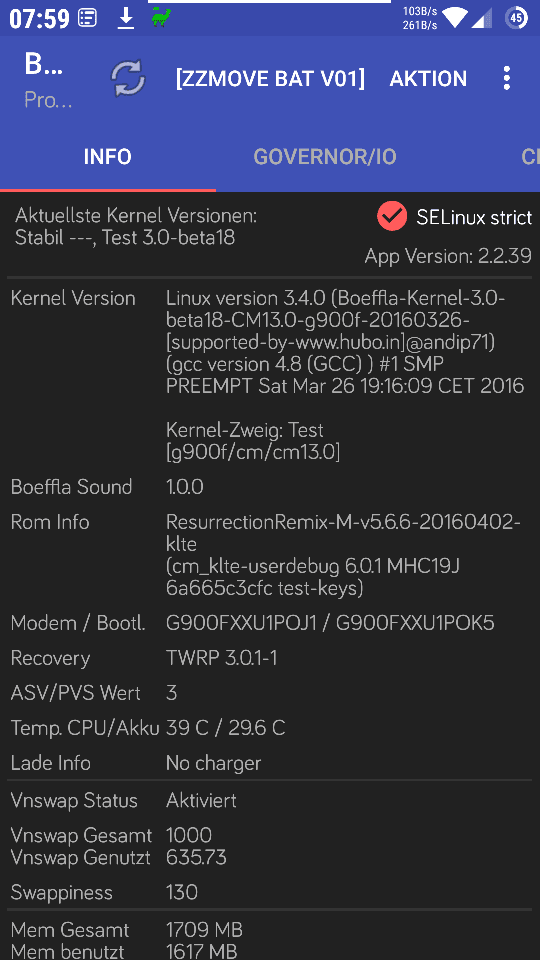Screen dimensions: 540x960
Task: Tap the battery 45 indicator icon
Action: (517, 18)
